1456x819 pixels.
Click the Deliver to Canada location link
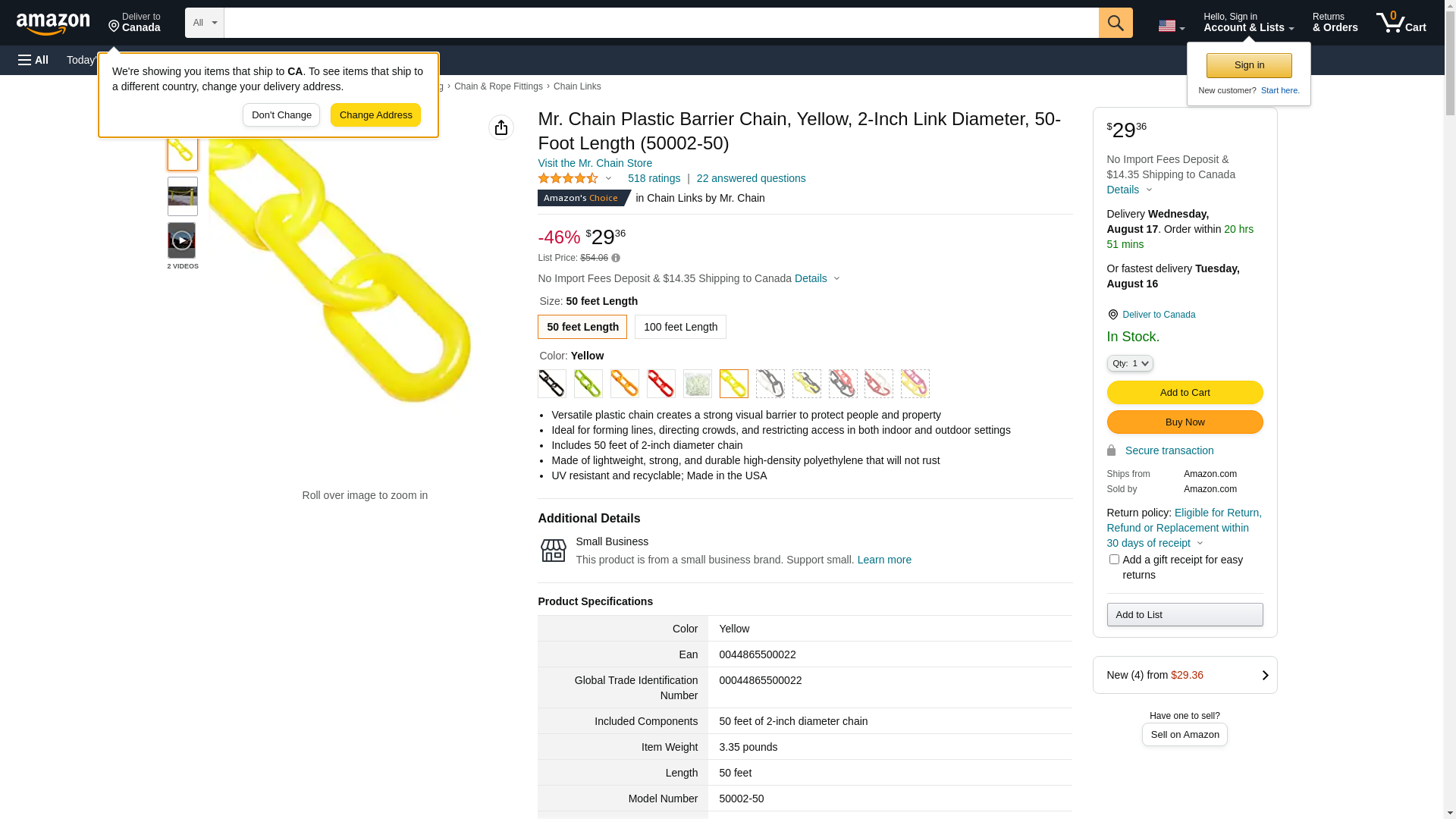point(1158,315)
